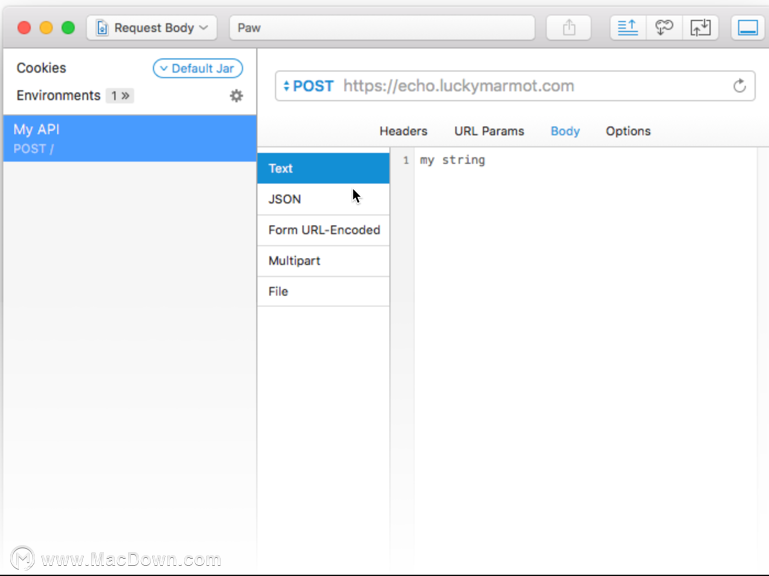This screenshot has width=769, height=576.
Task: Click the refresh send request icon
Action: [x=740, y=86]
